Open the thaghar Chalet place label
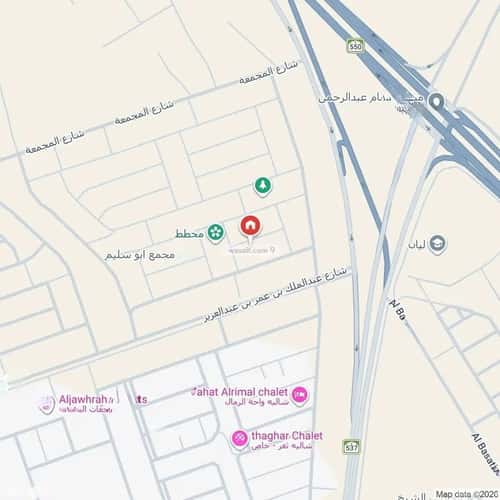 [x=287, y=440]
